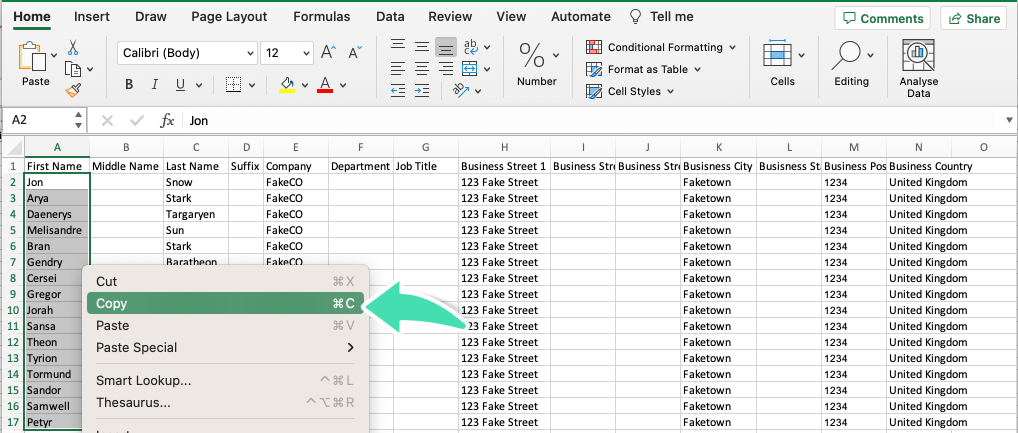Image resolution: width=1018 pixels, height=433 pixels.
Task: Select column H header
Action: pyautogui.click(x=504, y=147)
